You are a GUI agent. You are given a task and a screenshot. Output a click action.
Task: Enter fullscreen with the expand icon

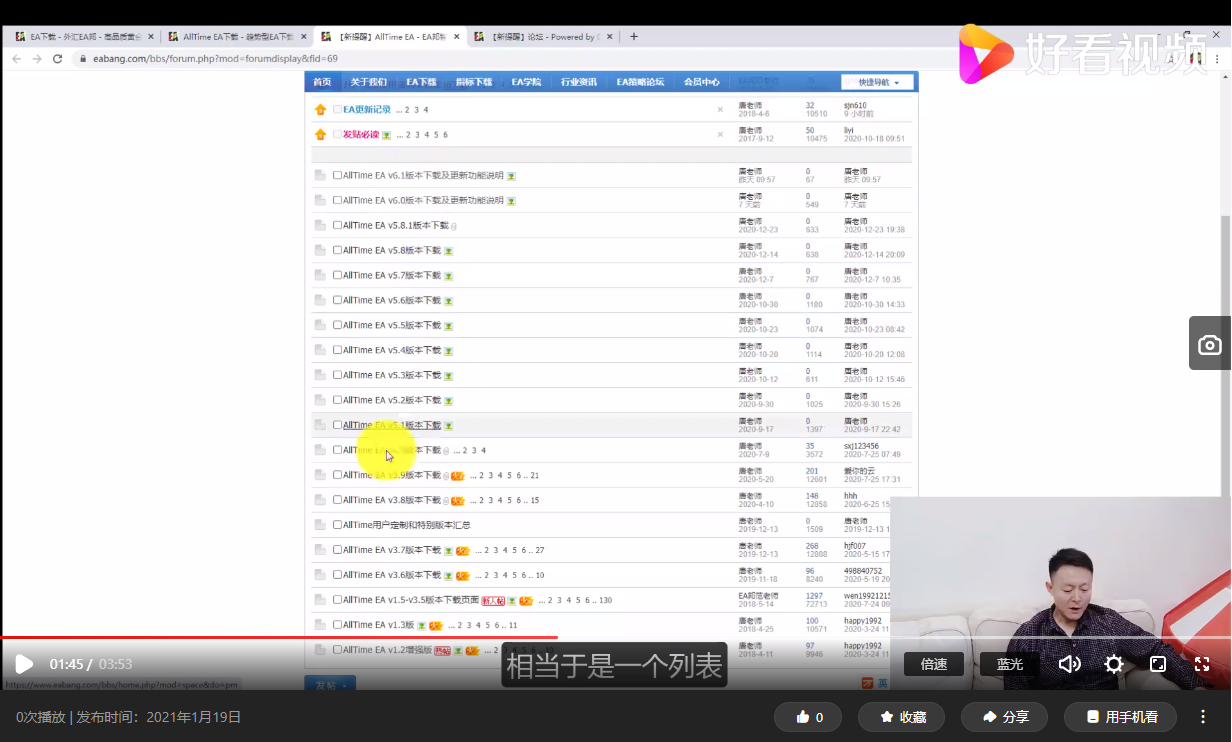coord(1202,664)
